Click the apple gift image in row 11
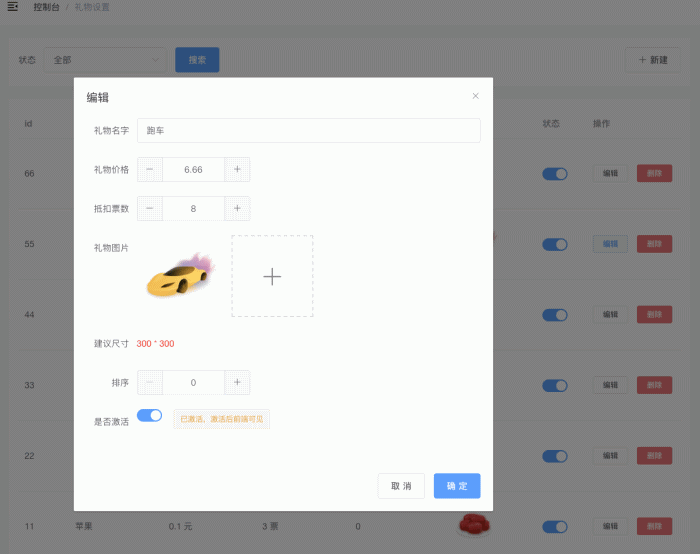700x554 pixels. tap(474, 524)
